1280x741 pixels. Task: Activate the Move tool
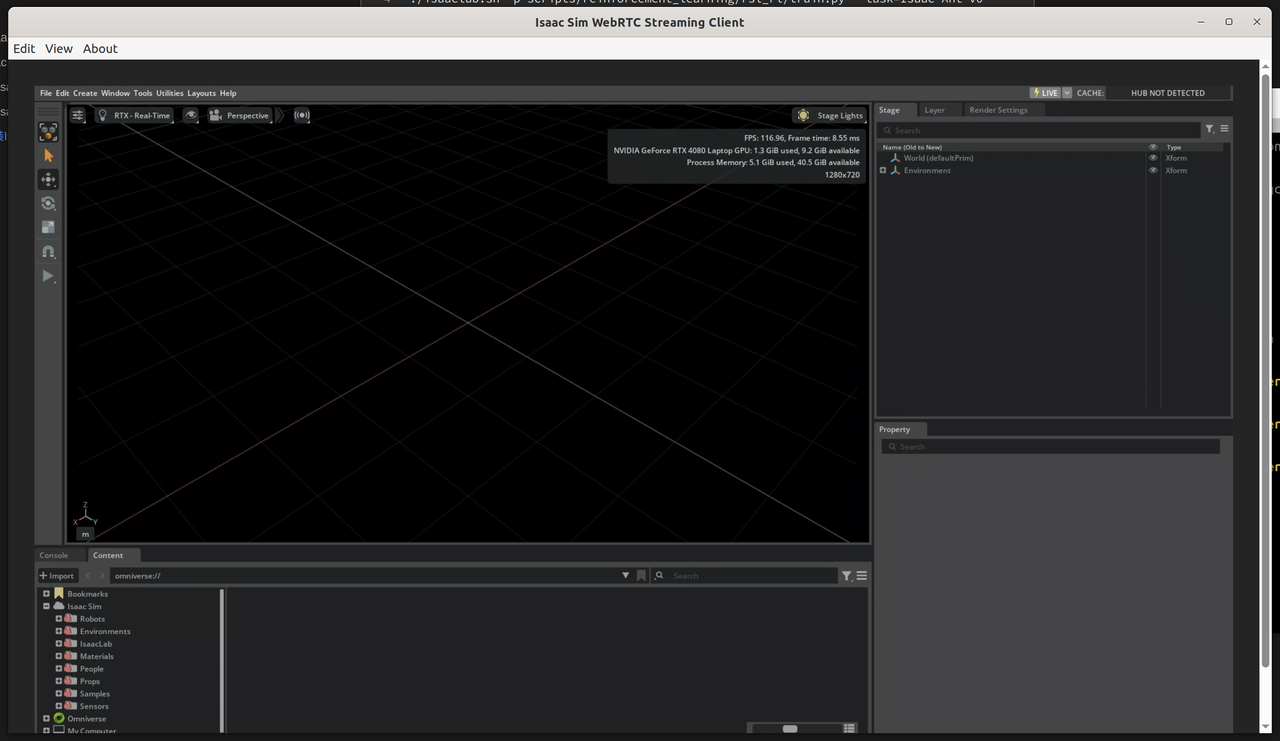pyautogui.click(x=48, y=180)
